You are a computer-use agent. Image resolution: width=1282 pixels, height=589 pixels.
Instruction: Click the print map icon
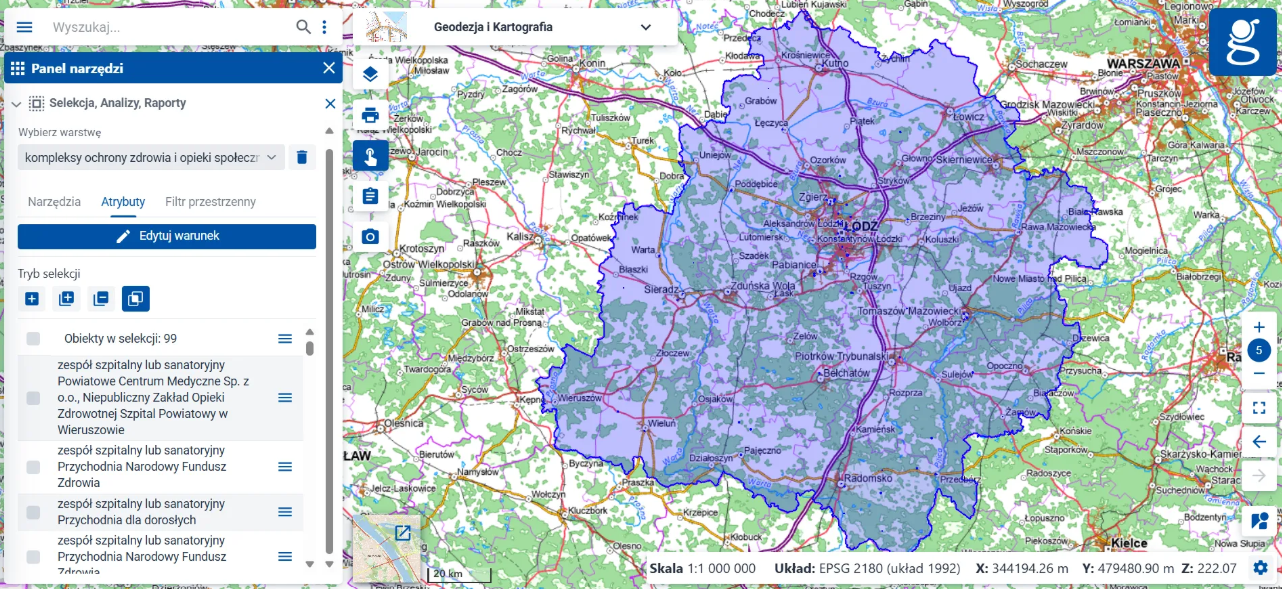[x=370, y=115]
